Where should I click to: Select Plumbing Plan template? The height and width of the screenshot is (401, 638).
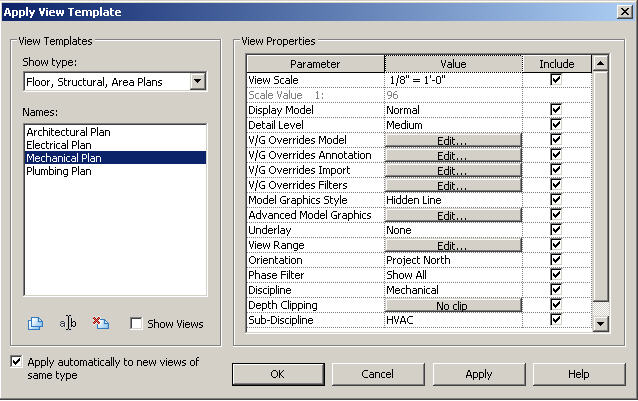coord(115,171)
